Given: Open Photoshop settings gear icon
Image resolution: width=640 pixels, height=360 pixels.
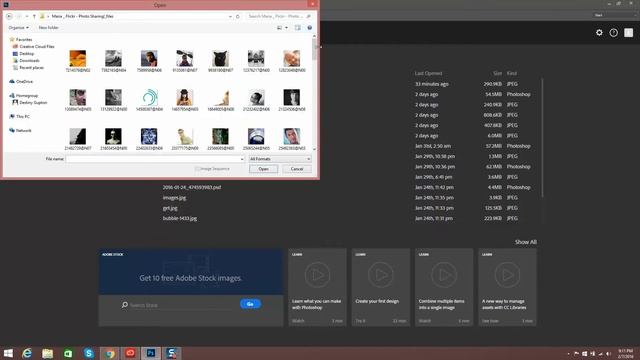Looking at the screenshot, I should coord(599,33).
